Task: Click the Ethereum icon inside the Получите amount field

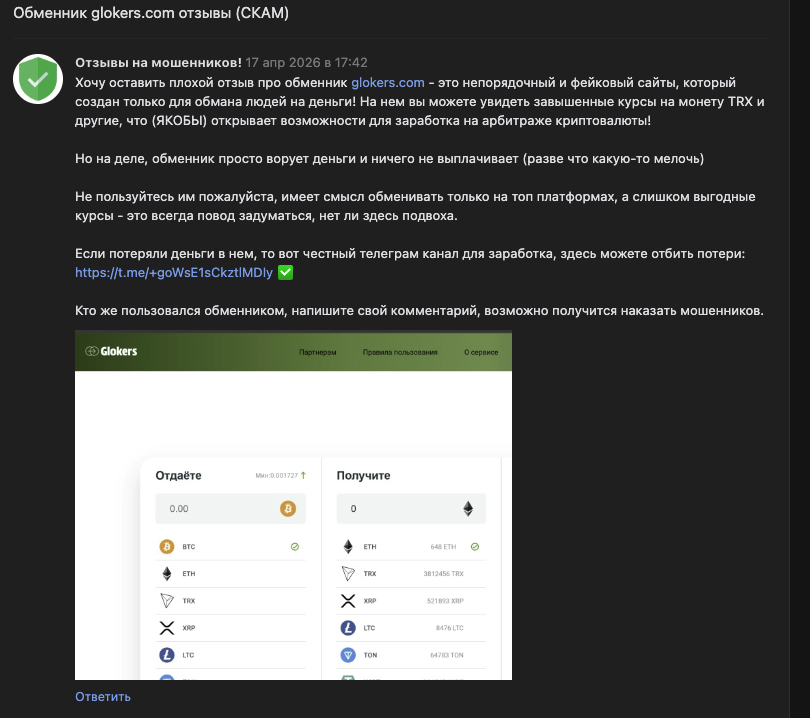Action: [x=468, y=509]
